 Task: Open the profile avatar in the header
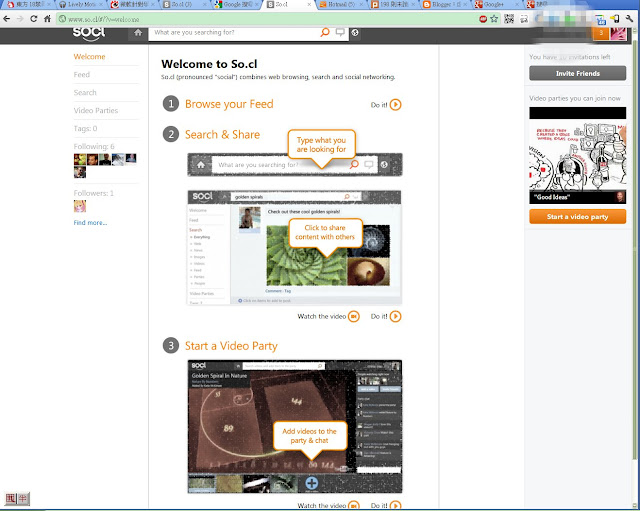coord(618,33)
